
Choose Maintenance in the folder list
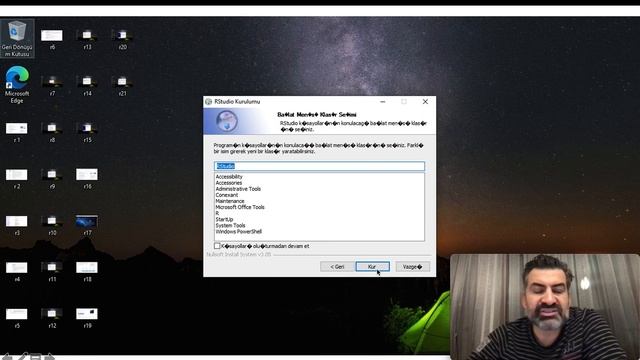click(230, 201)
